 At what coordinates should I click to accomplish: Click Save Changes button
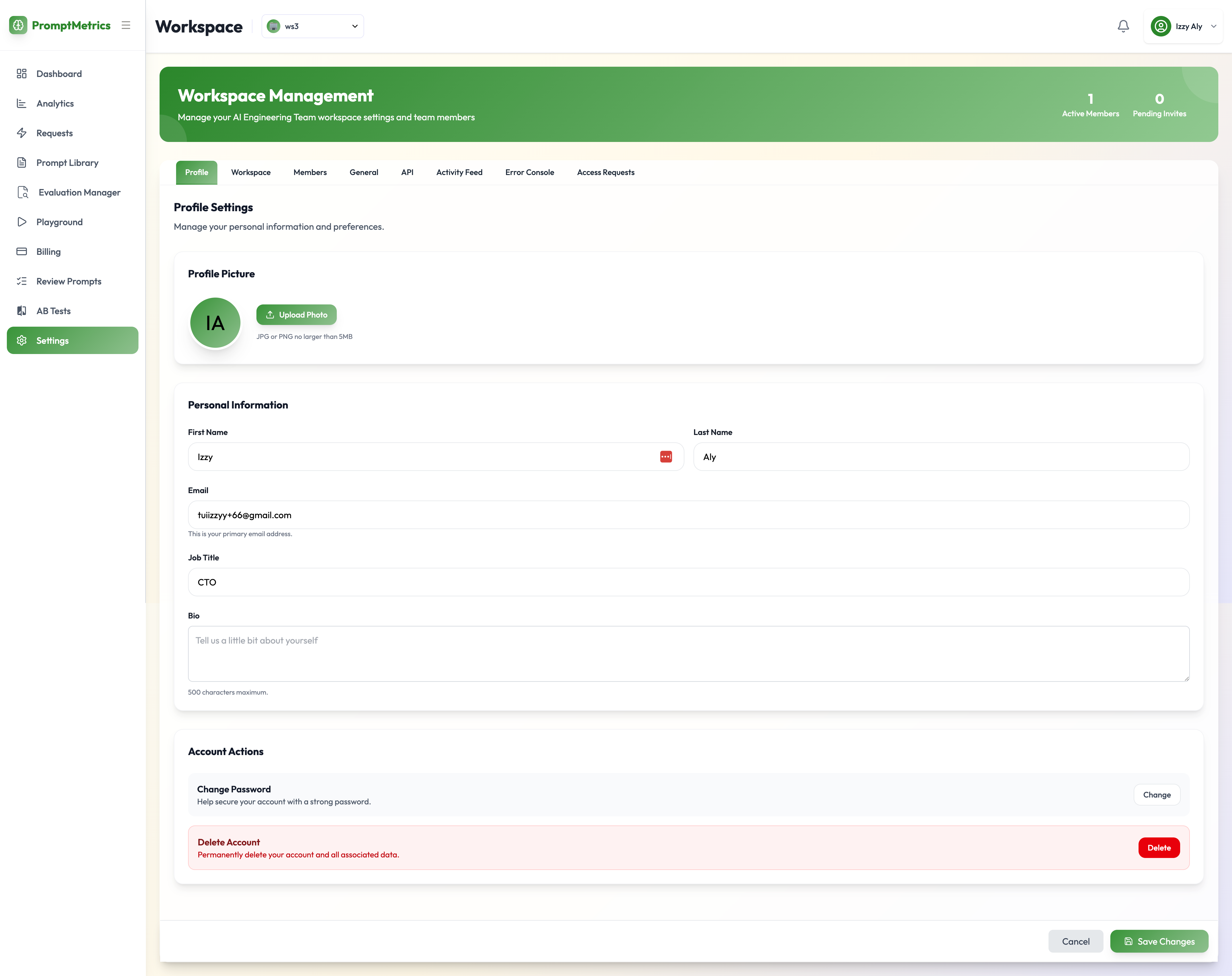pos(1159,941)
